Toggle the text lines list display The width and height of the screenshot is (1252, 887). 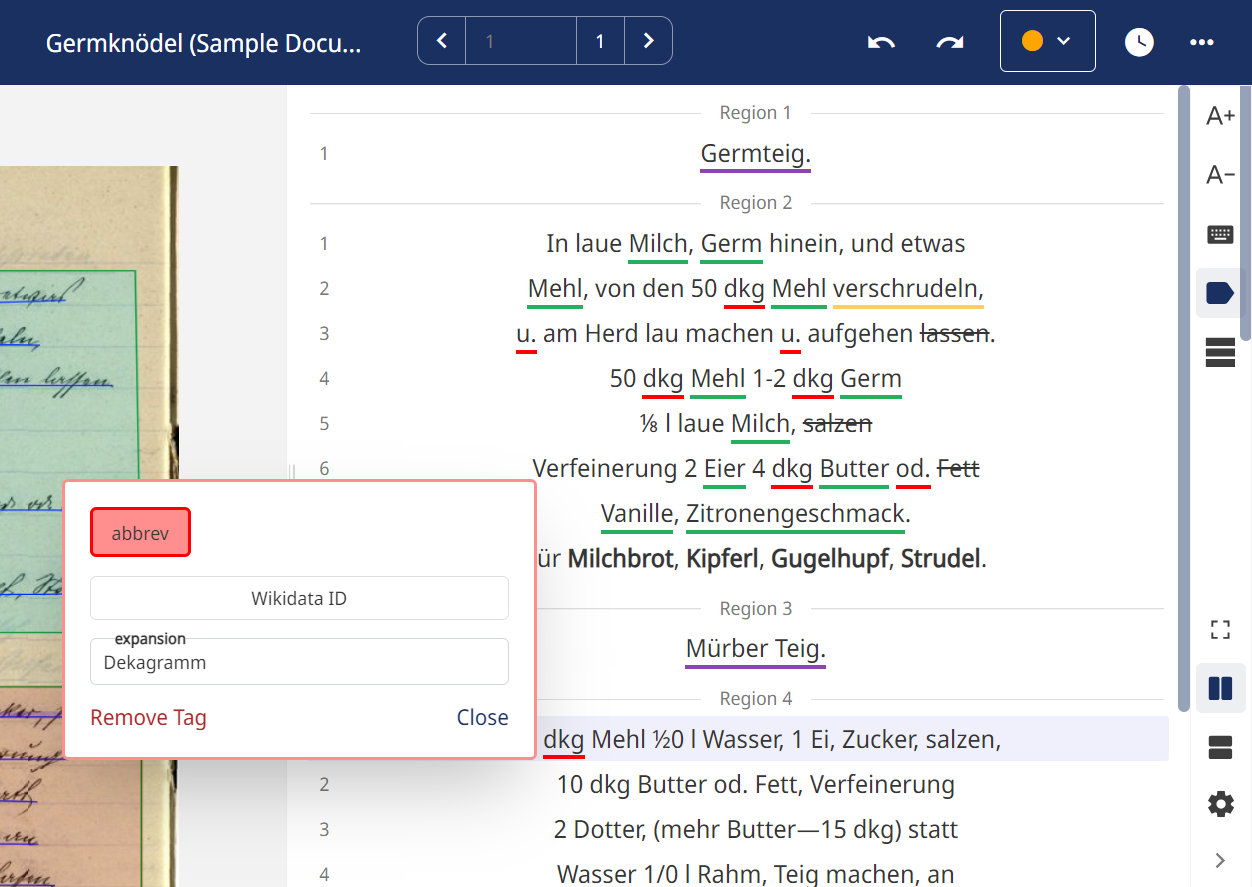1220,352
